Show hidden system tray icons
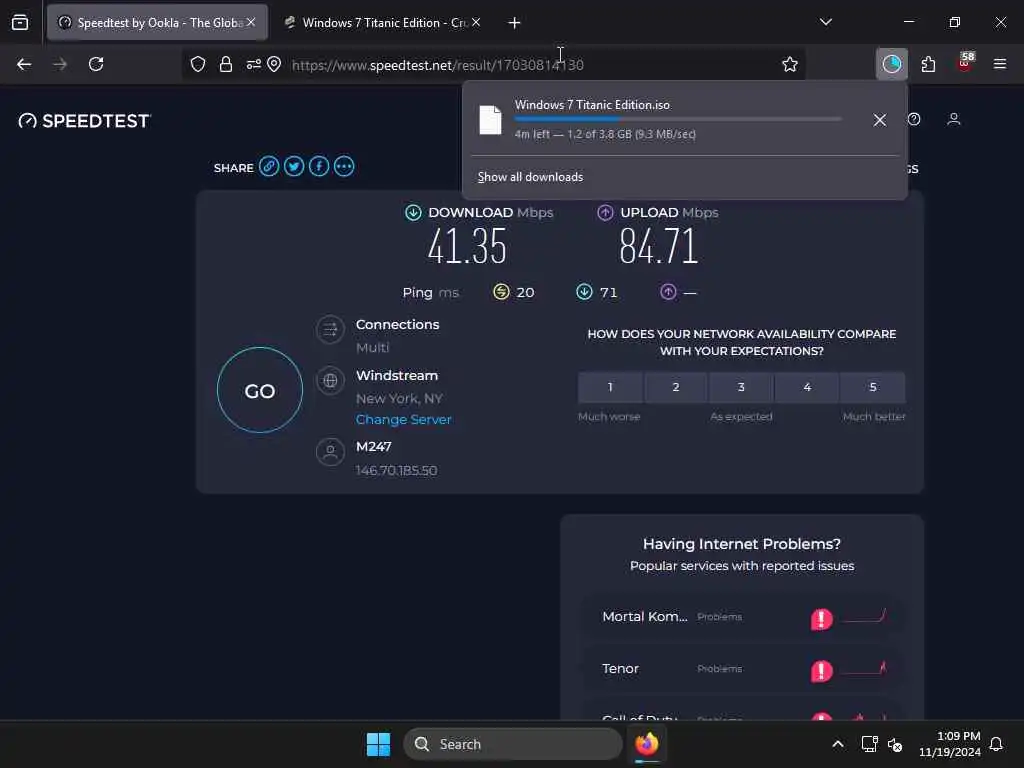 click(838, 744)
